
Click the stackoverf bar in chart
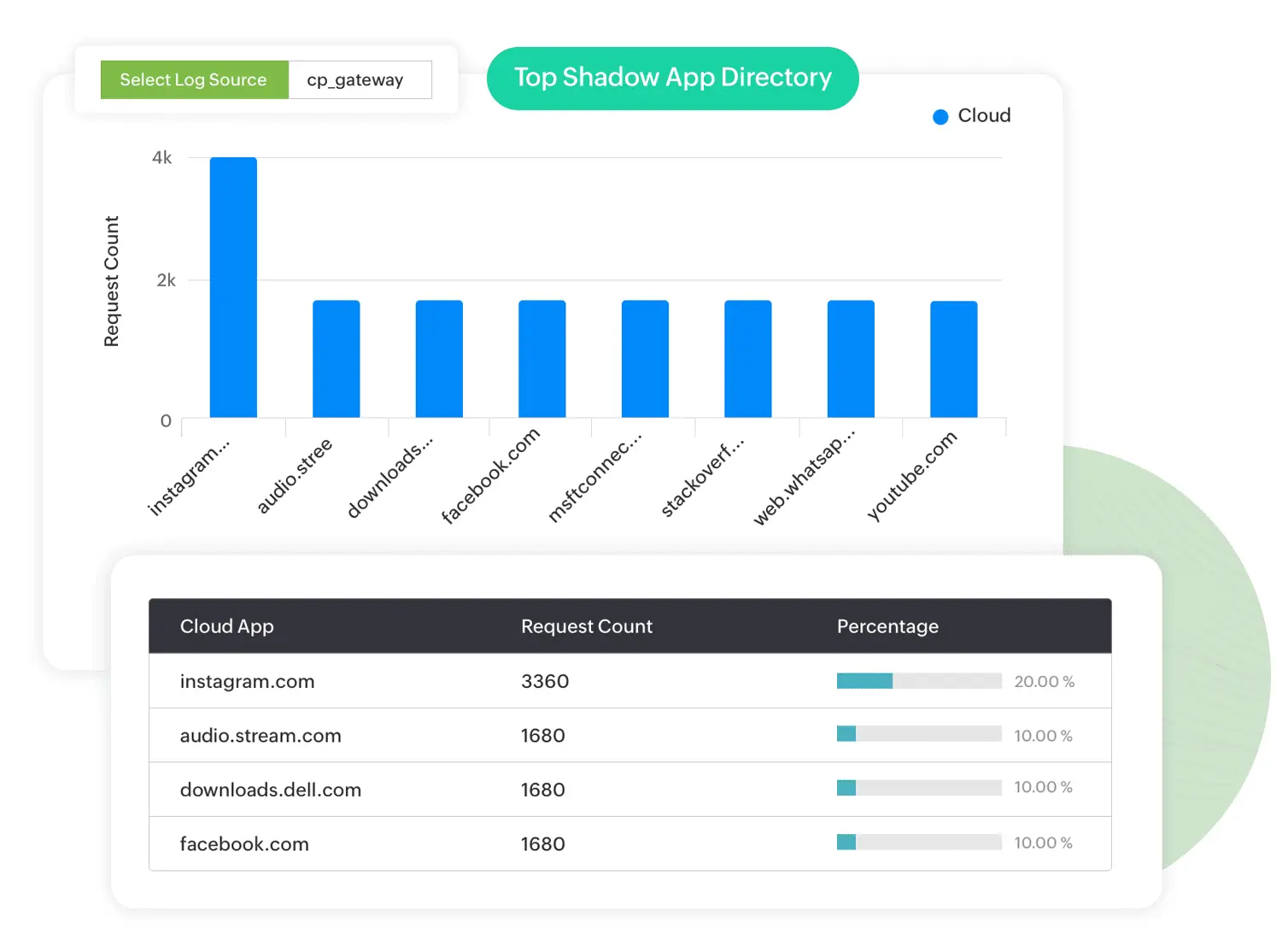point(747,359)
